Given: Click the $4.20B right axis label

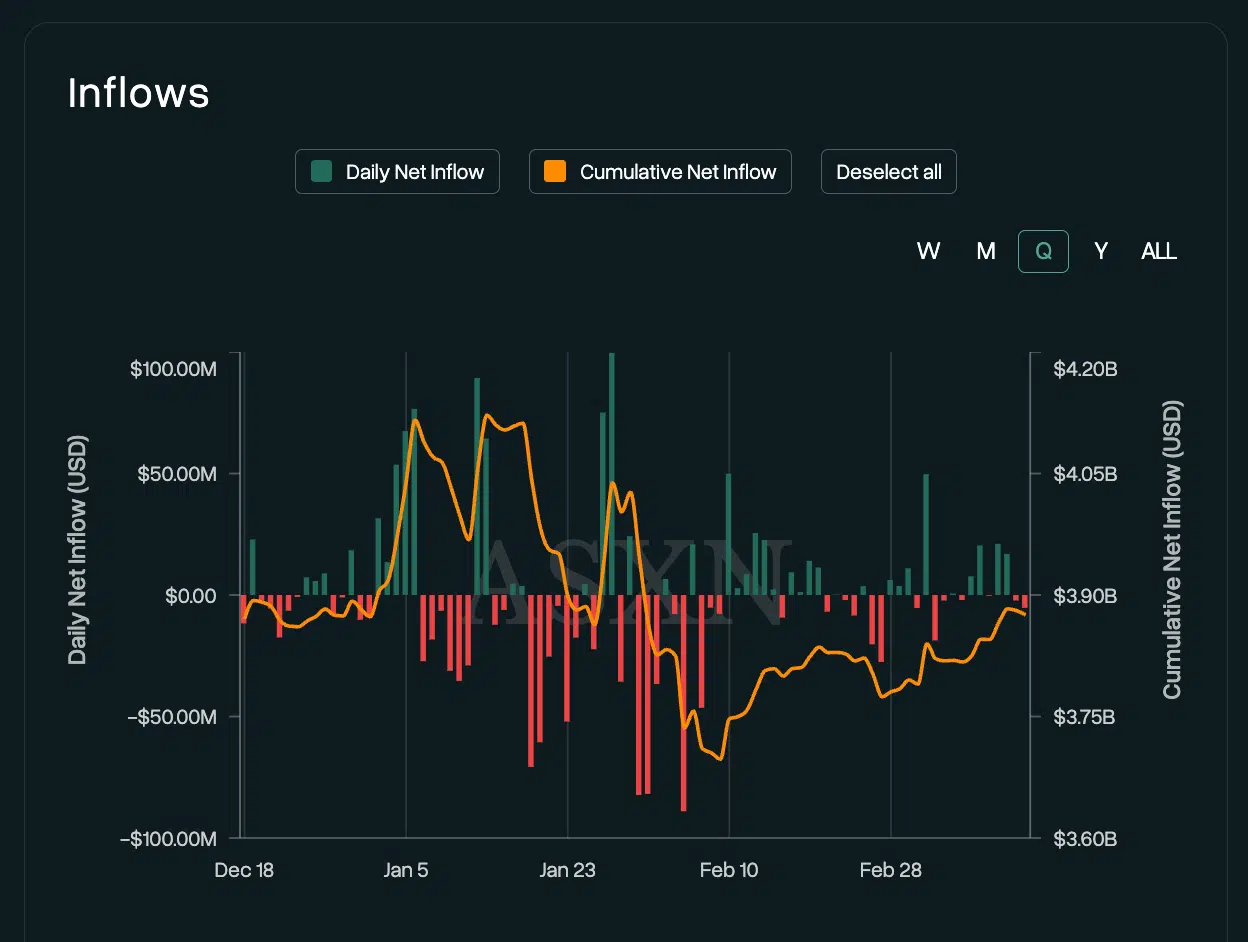Looking at the screenshot, I should 1085,369.
